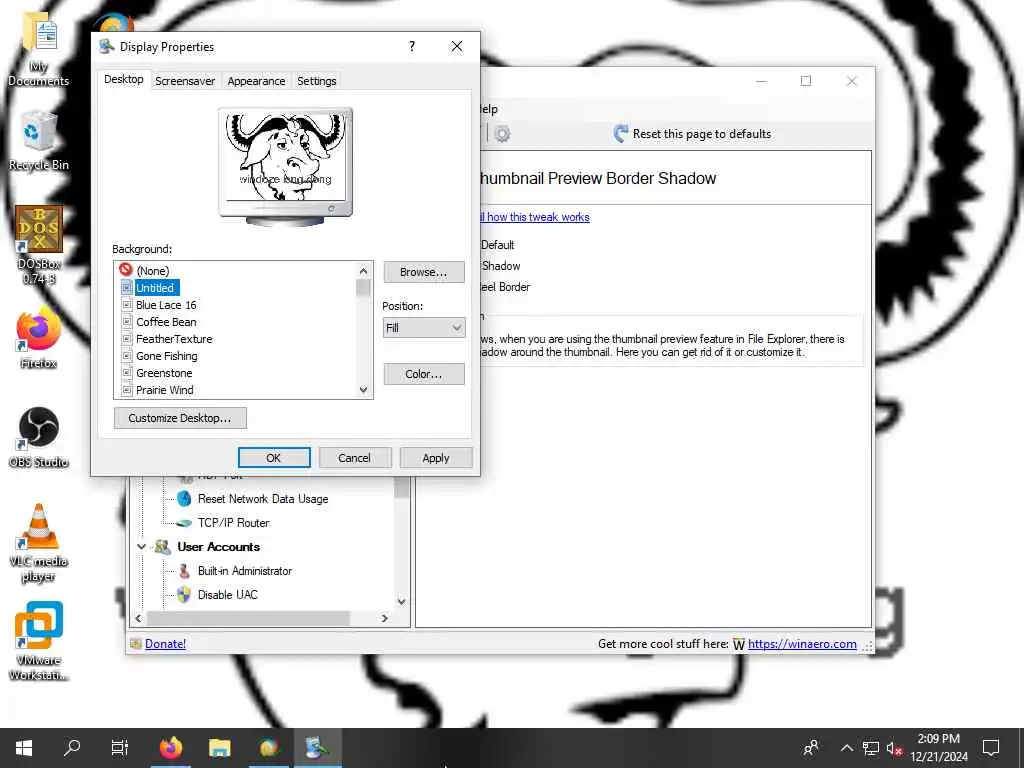1024x768 pixels.
Task: Open the how this tweak works link
Action: tap(537, 217)
